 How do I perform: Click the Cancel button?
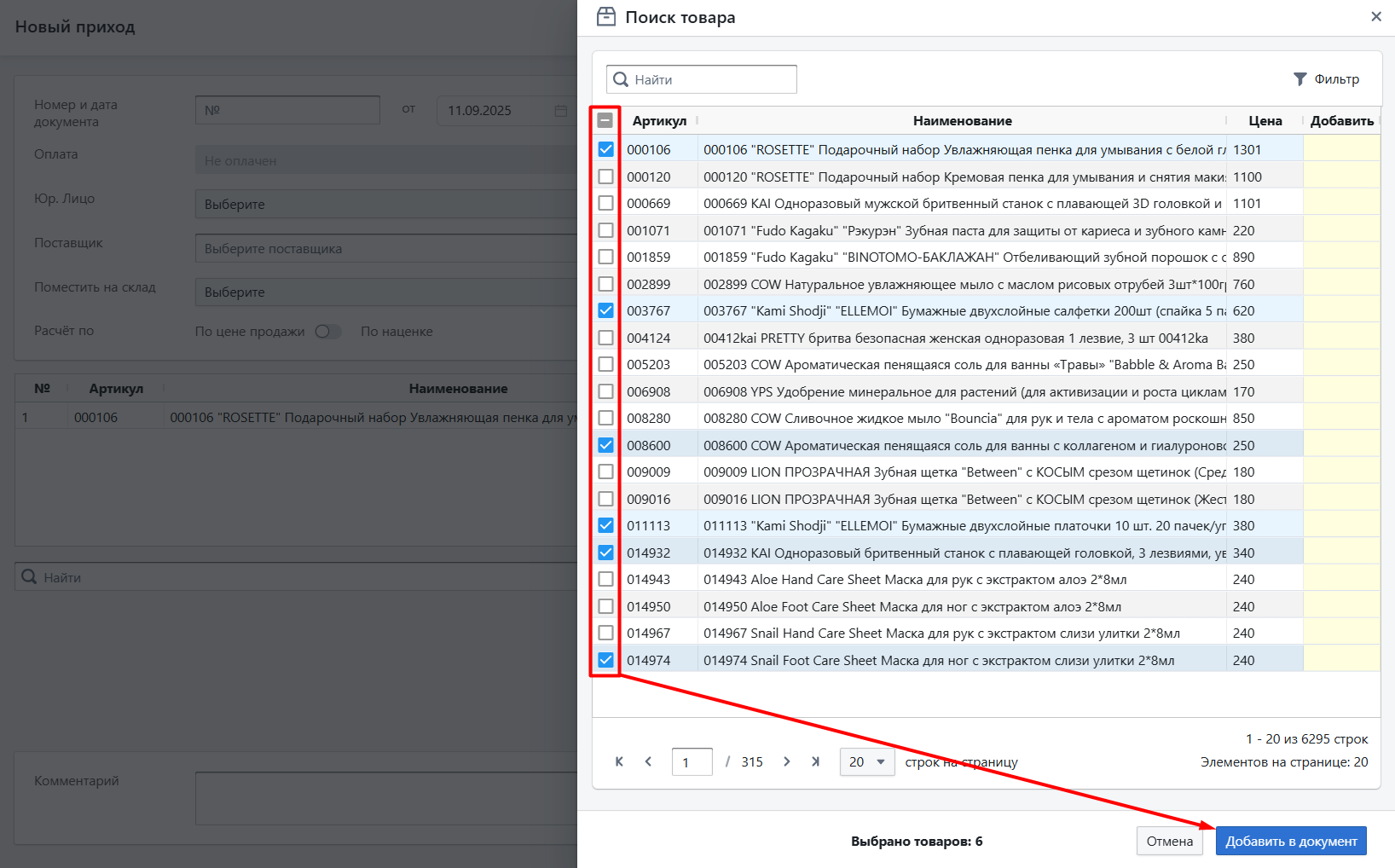tap(1169, 841)
